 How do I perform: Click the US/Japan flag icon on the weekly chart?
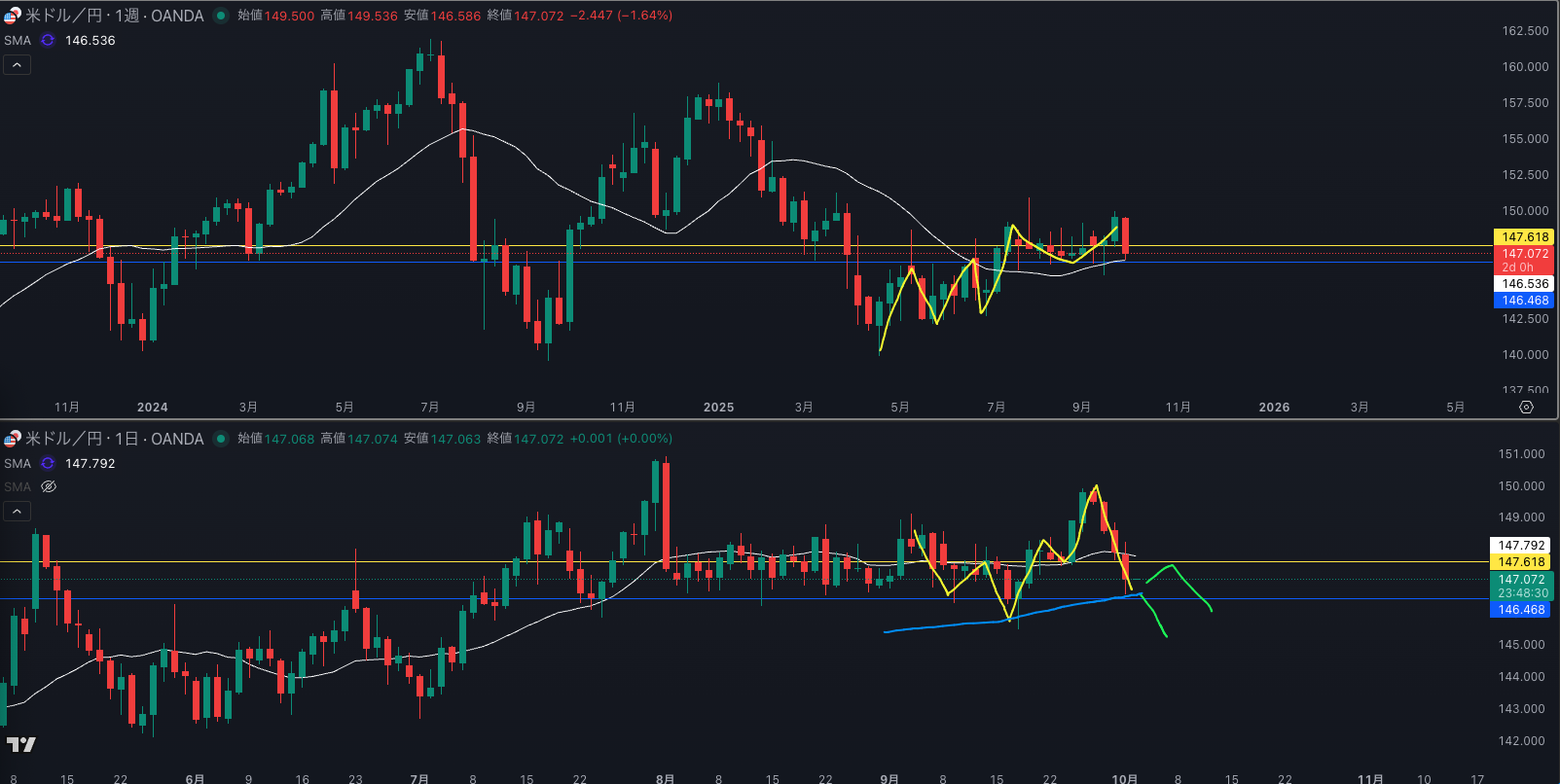[x=12, y=16]
